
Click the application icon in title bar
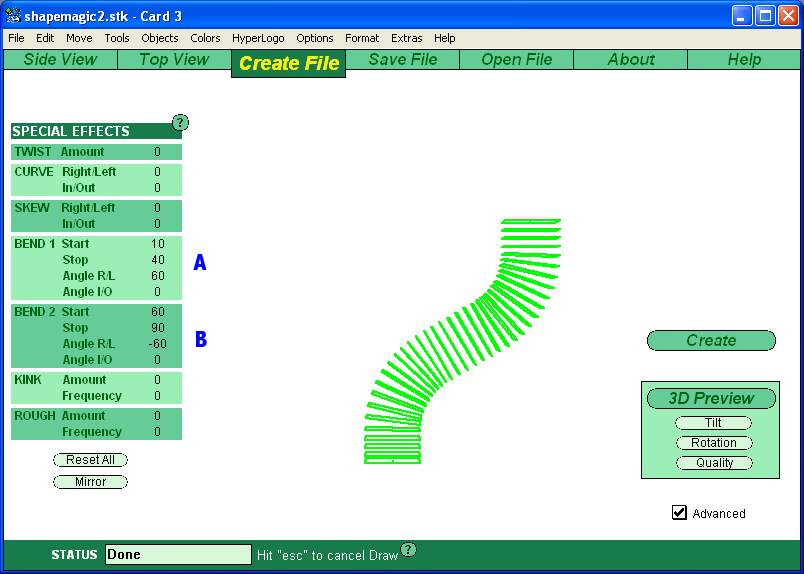(14, 16)
